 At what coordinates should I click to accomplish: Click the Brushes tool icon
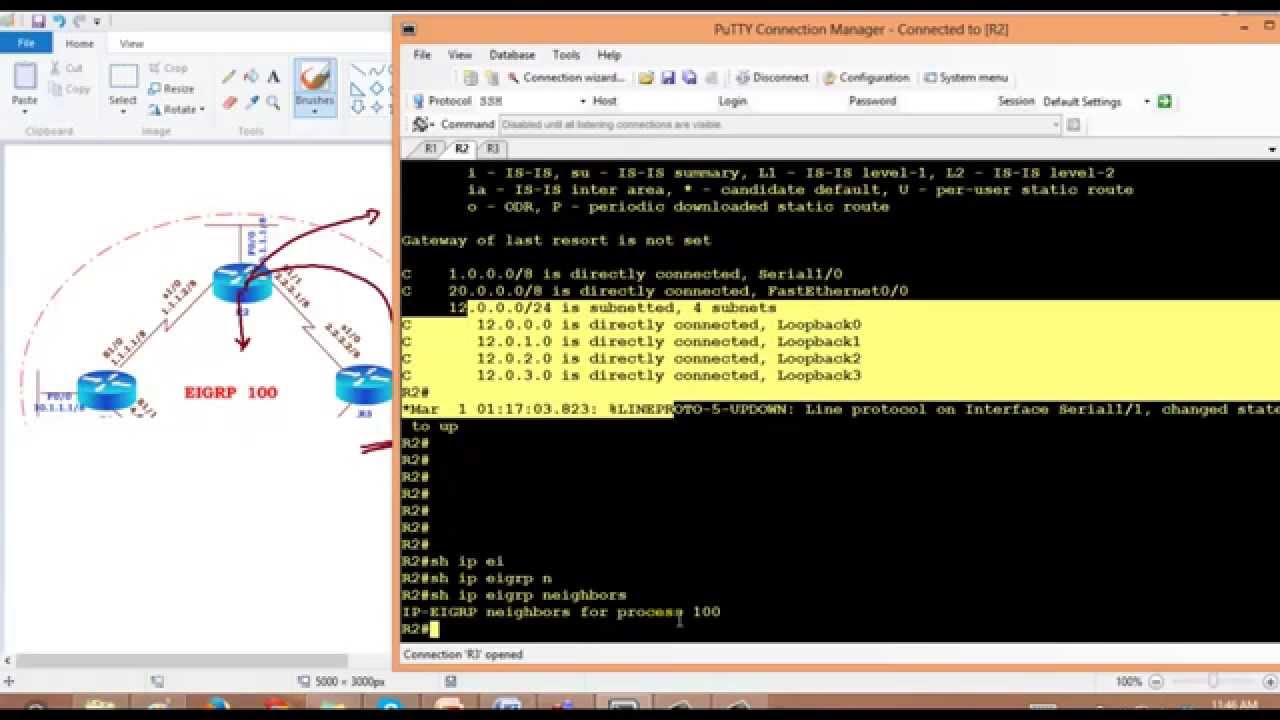click(315, 78)
